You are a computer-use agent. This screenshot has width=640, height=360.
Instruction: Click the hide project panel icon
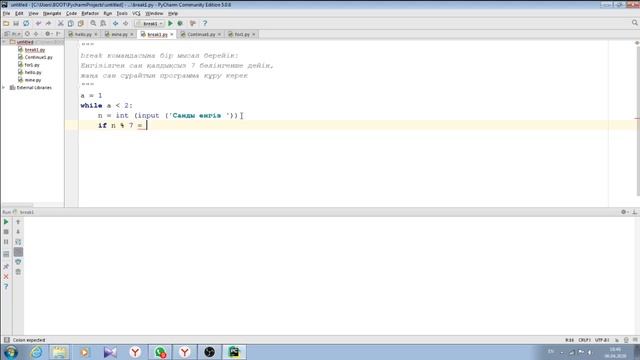(x=58, y=34)
